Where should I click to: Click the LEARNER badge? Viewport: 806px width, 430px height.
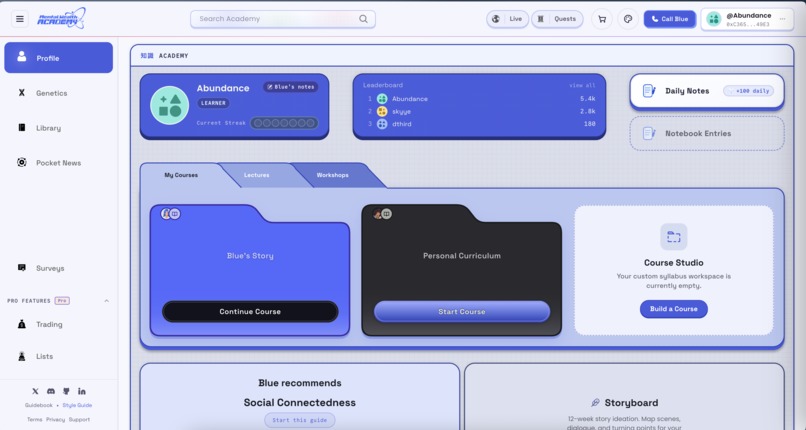213,103
